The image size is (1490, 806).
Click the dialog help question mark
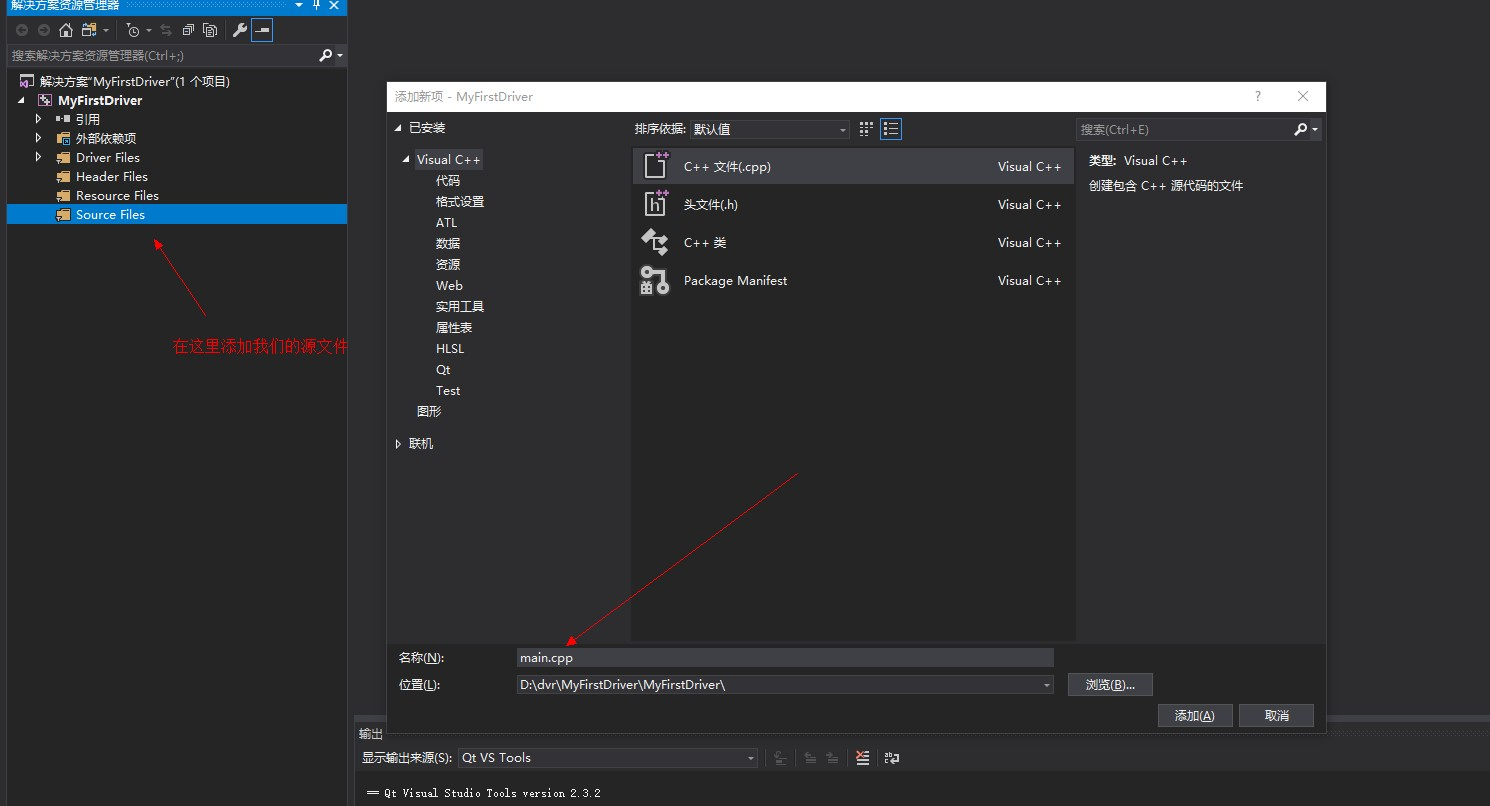tap(1258, 96)
